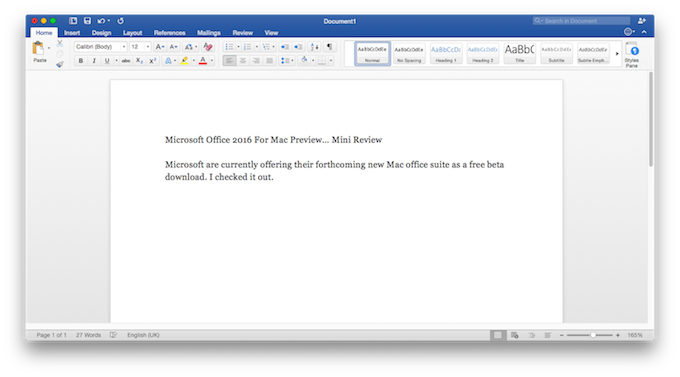Decrease font size with the small A
The height and width of the screenshot is (377, 680).
click(x=173, y=46)
